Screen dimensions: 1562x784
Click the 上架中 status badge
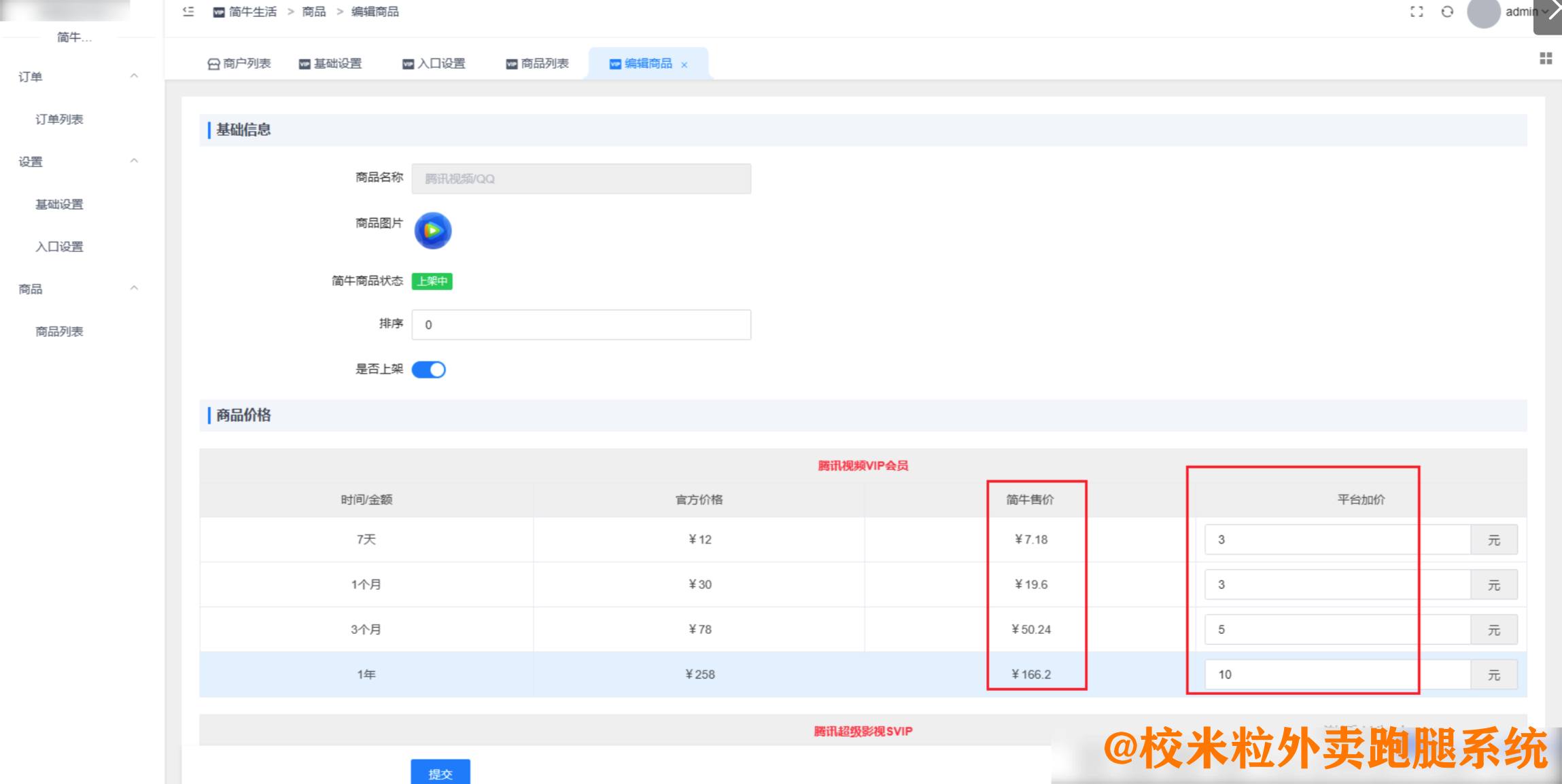pyautogui.click(x=432, y=281)
